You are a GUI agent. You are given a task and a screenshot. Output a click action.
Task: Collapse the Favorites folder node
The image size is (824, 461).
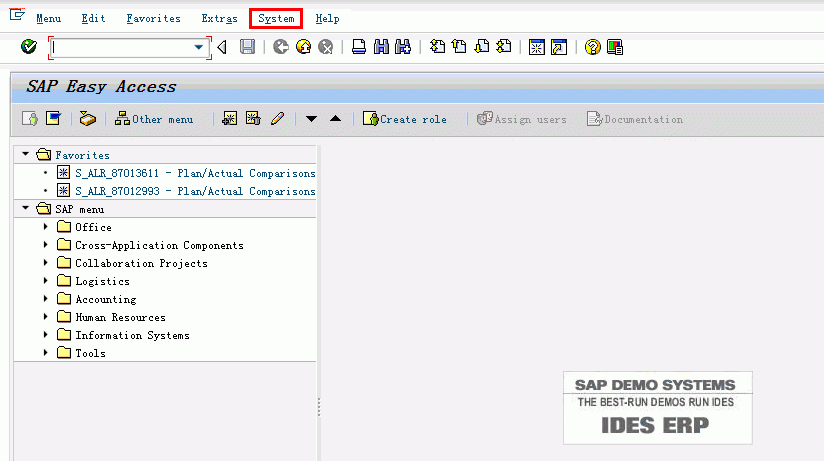pos(25,155)
